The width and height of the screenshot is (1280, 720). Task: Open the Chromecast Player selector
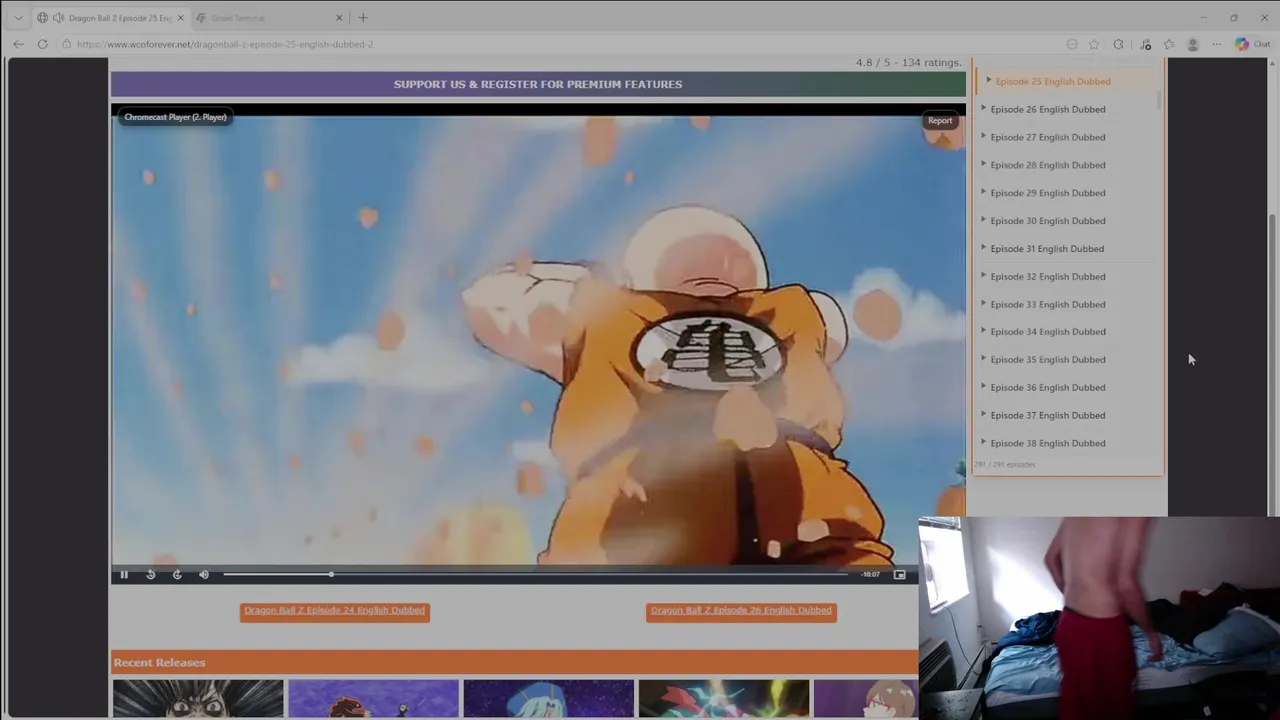pos(175,117)
